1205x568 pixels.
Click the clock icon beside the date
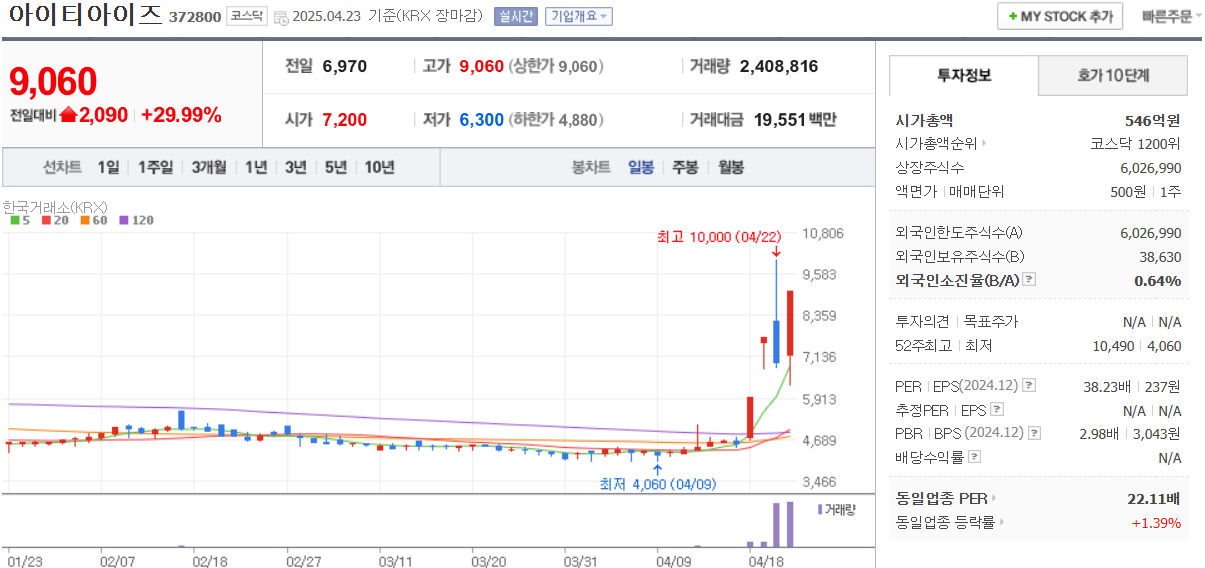[x=281, y=17]
